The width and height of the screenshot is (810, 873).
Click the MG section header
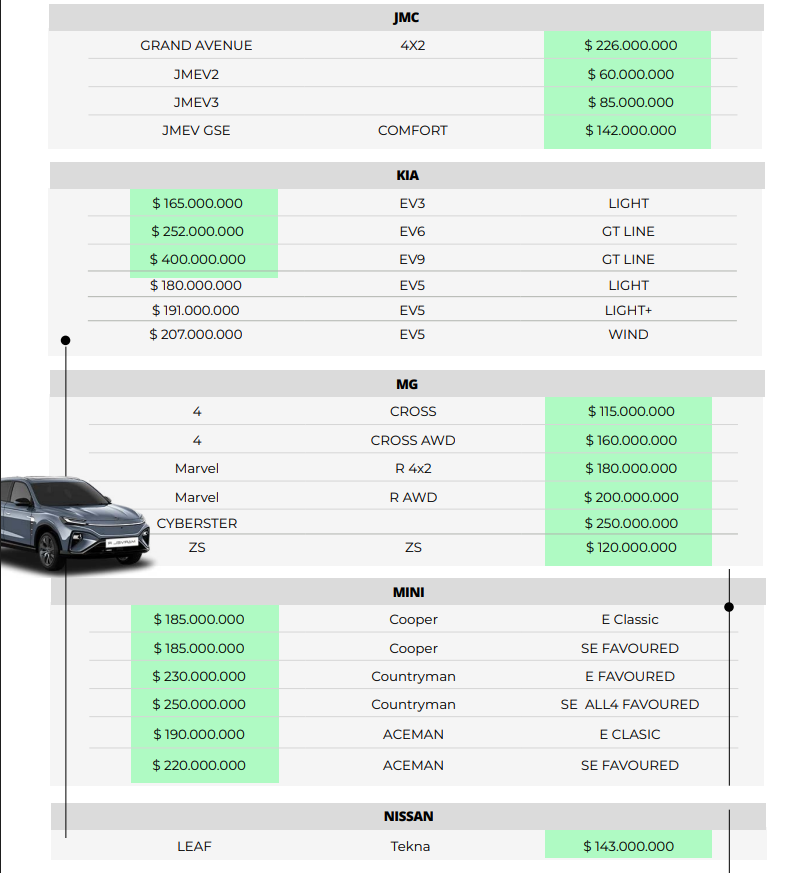point(407,384)
